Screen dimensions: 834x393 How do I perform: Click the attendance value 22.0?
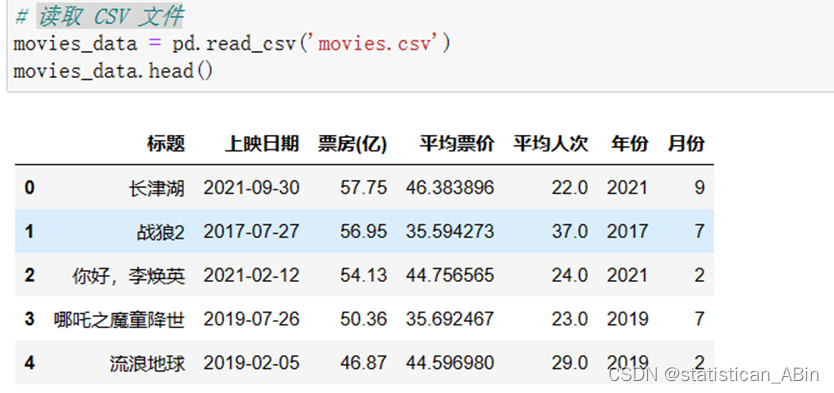pyautogui.click(x=570, y=188)
